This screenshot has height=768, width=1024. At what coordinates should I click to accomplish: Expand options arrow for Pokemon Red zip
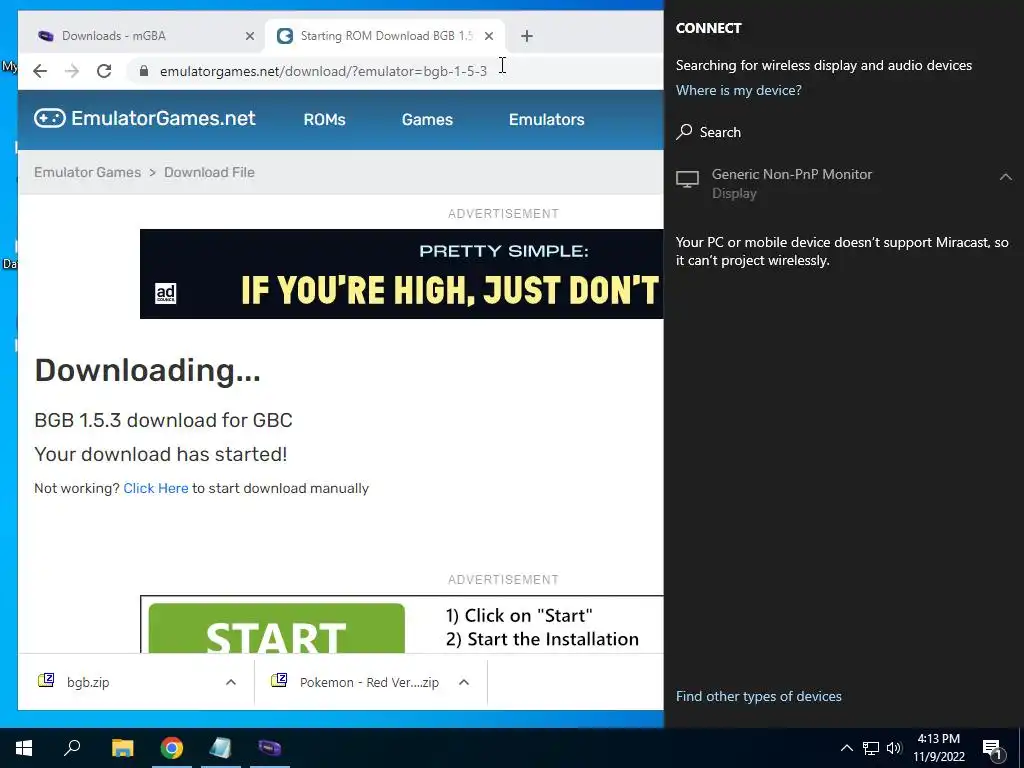tap(464, 682)
